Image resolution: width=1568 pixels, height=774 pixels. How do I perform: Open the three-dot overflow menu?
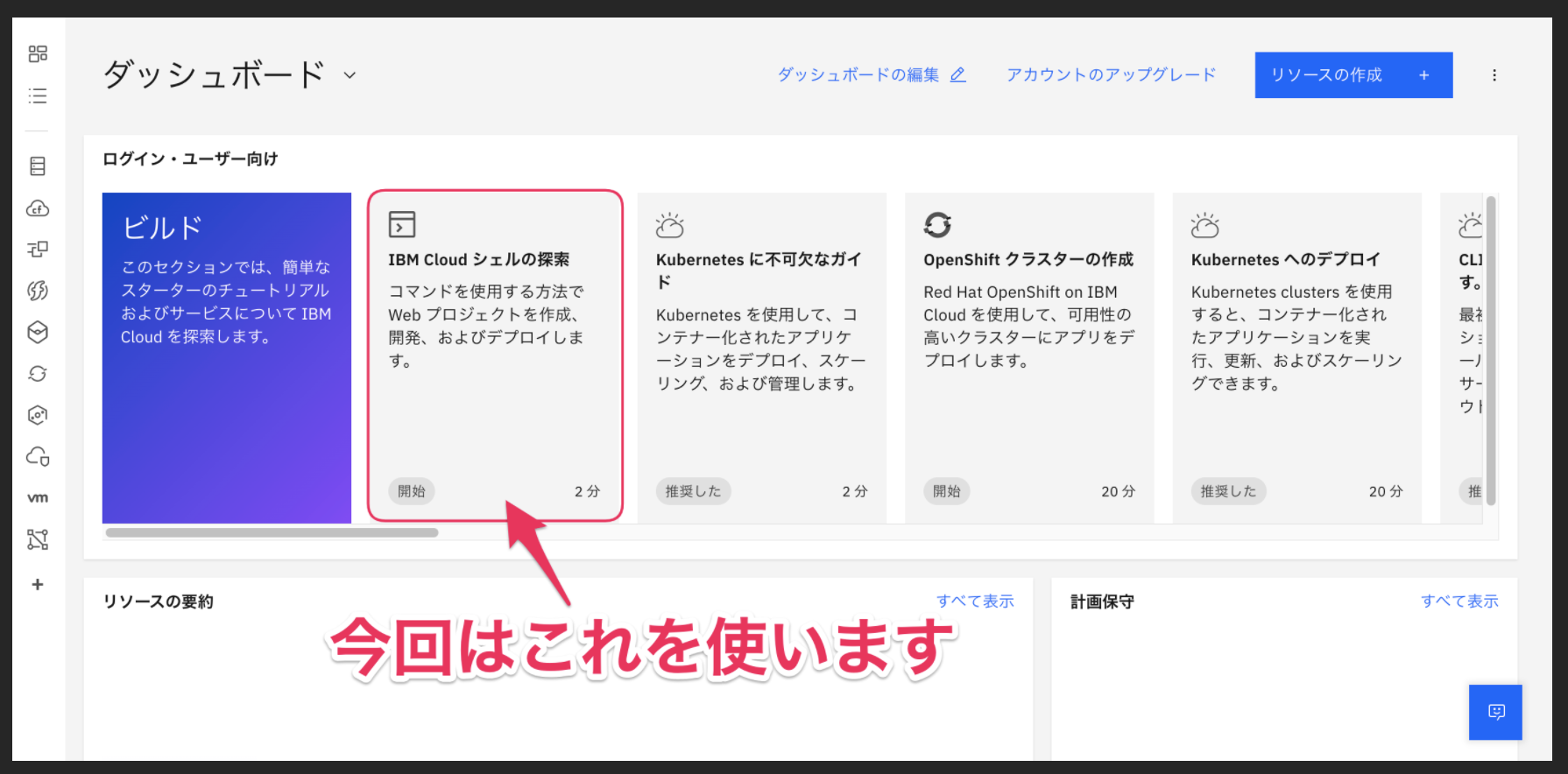pyautogui.click(x=1494, y=75)
